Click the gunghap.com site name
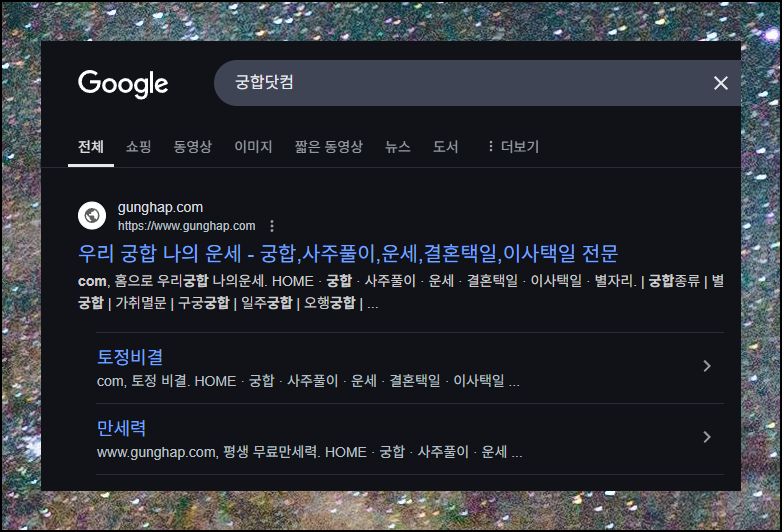The height and width of the screenshot is (532, 782). [160, 207]
